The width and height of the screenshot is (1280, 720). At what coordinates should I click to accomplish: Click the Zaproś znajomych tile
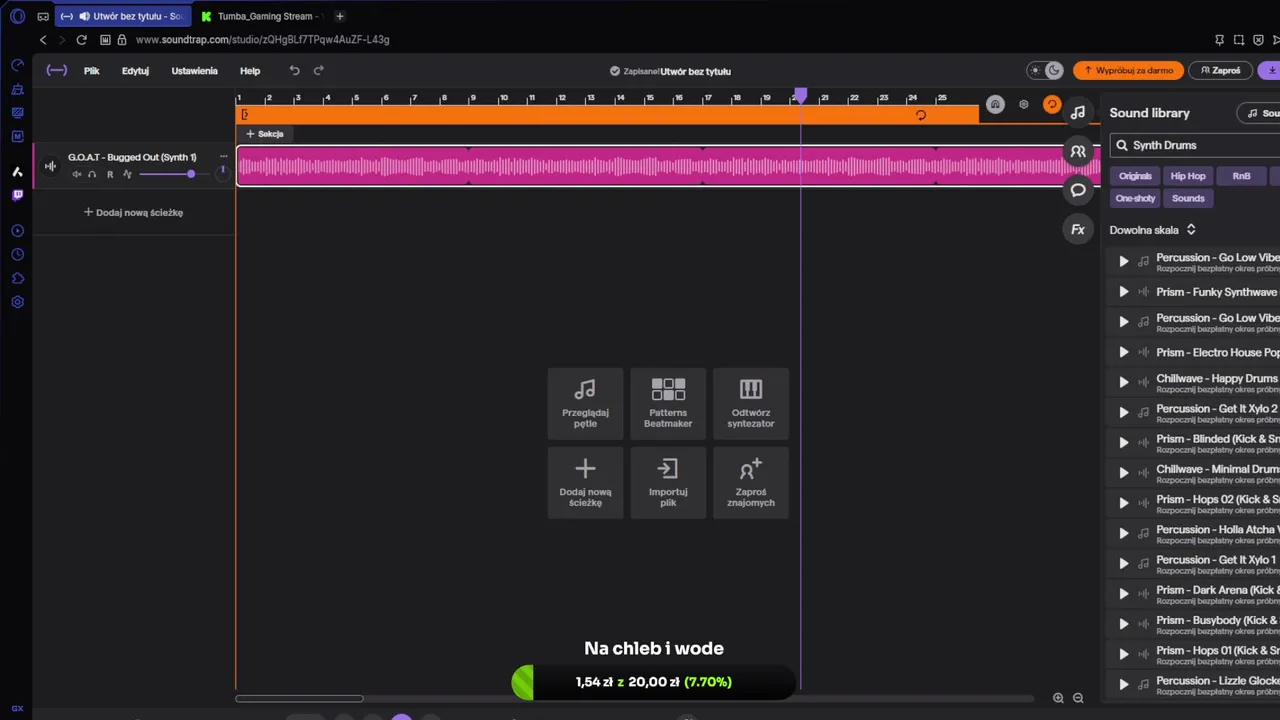coord(751,483)
